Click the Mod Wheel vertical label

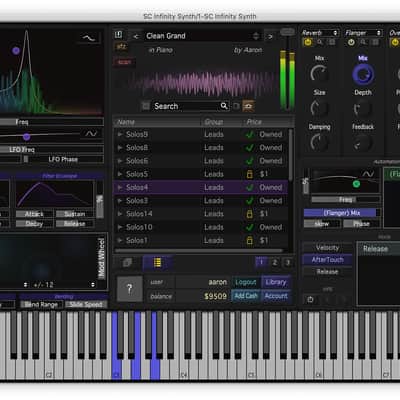pyautogui.click(x=101, y=258)
